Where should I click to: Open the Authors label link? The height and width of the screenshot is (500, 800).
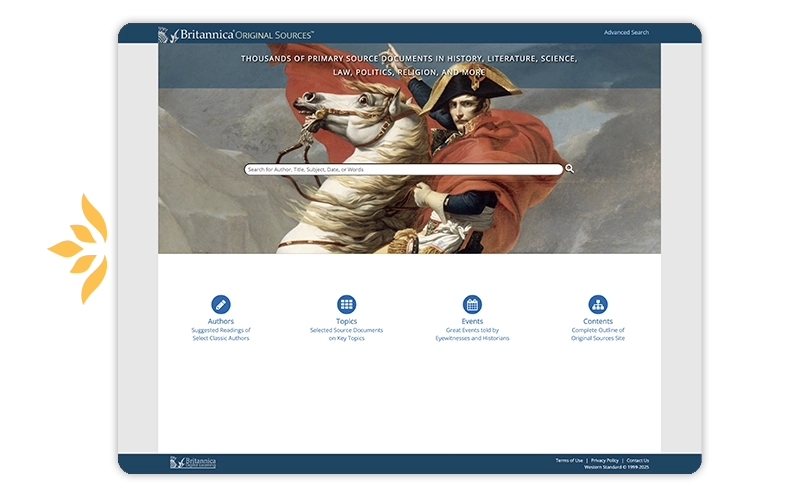click(x=221, y=321)
